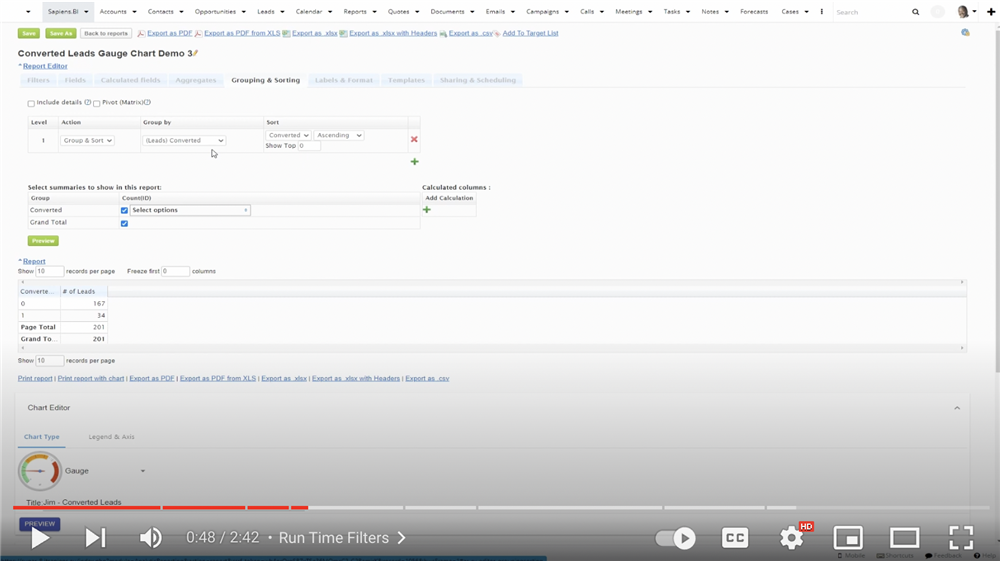This screenshot has width=1000, height=561.
Task: Change the Ascending sort order dropdown
Action: pyautogui.click(x=339, y=135)
